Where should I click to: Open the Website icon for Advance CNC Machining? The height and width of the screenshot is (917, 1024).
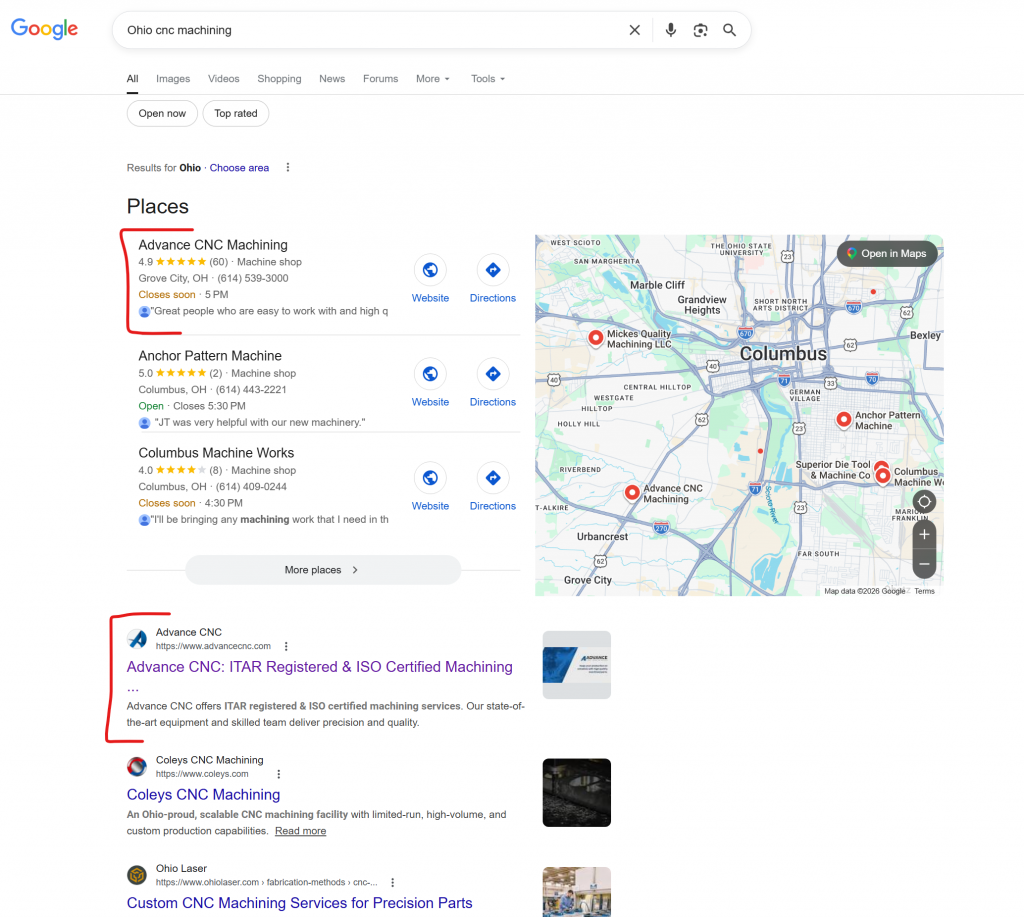tap(430, 270)
